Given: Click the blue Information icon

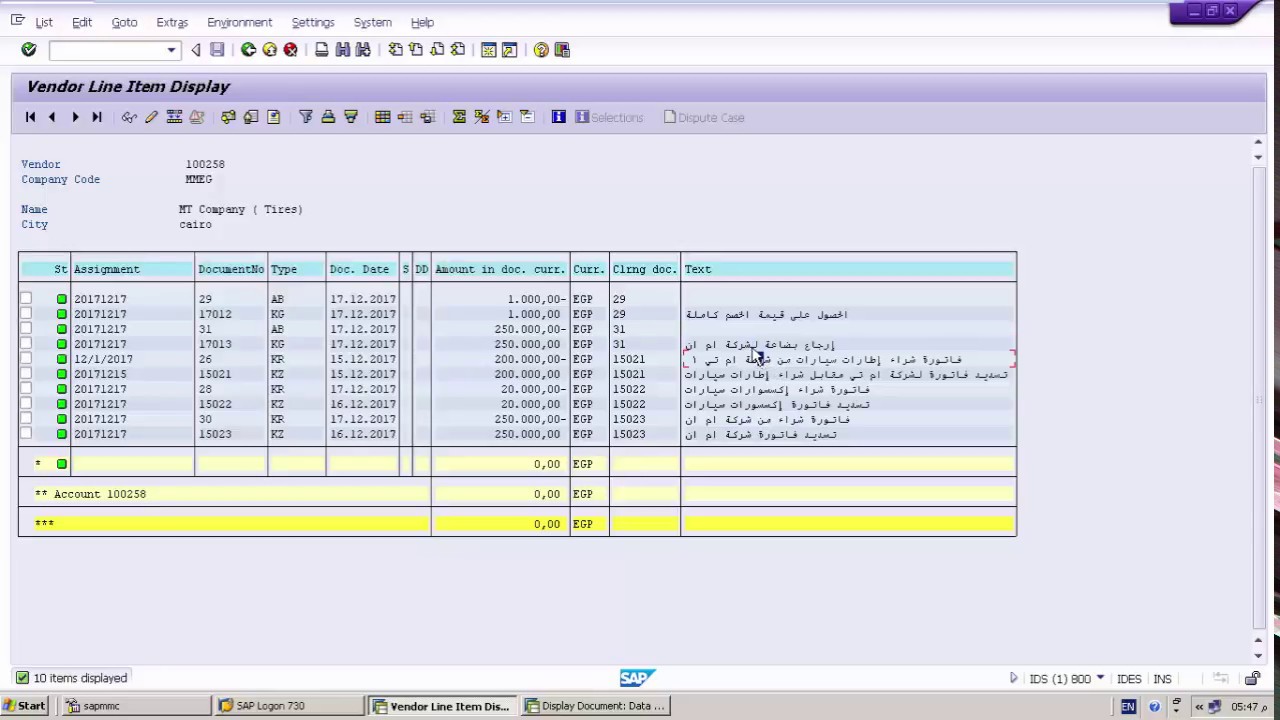Looking at the screenshot, I should click(x=558, y=117).
